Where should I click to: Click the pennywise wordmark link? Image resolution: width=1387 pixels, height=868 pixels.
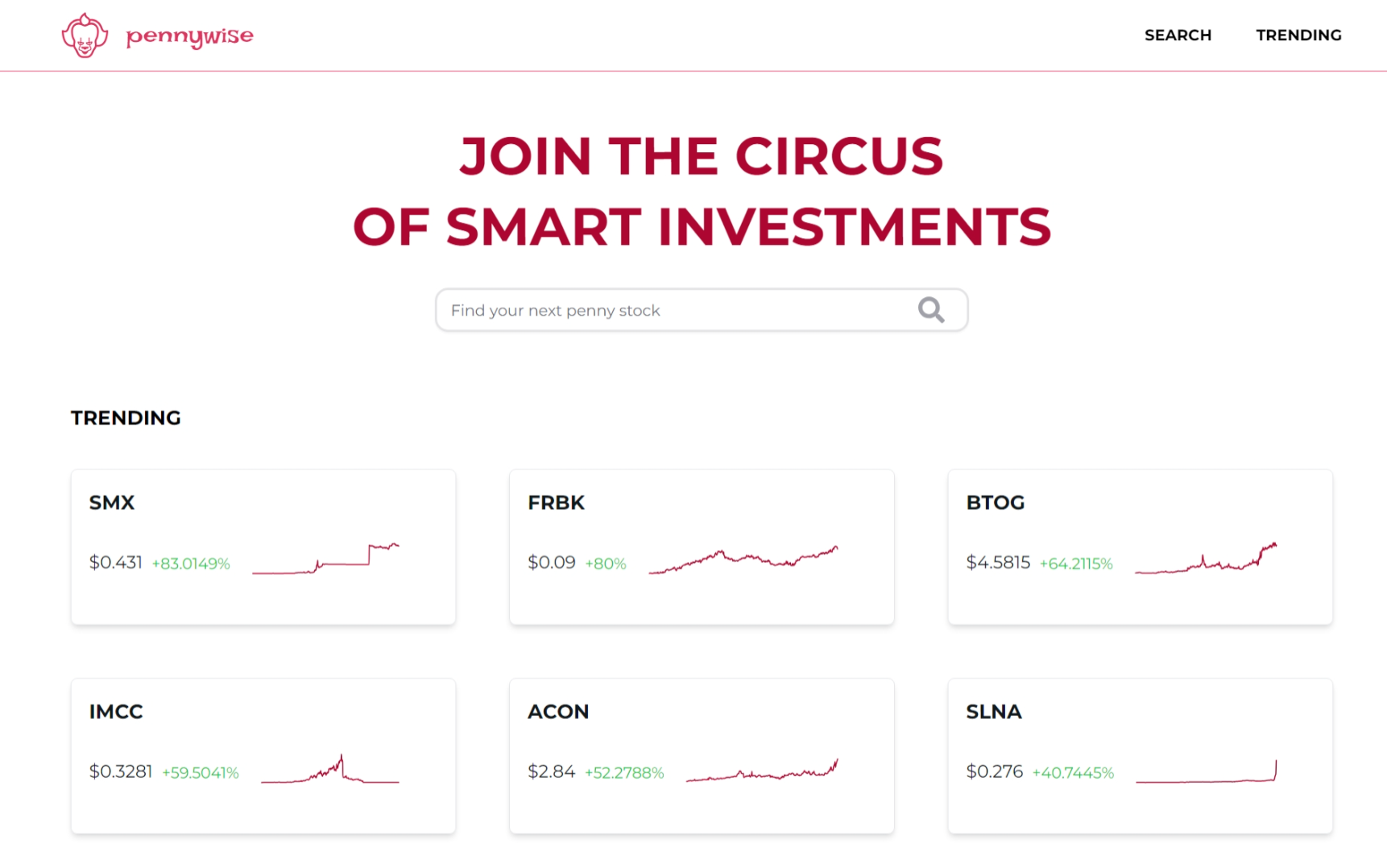click(x=189, y=36)
